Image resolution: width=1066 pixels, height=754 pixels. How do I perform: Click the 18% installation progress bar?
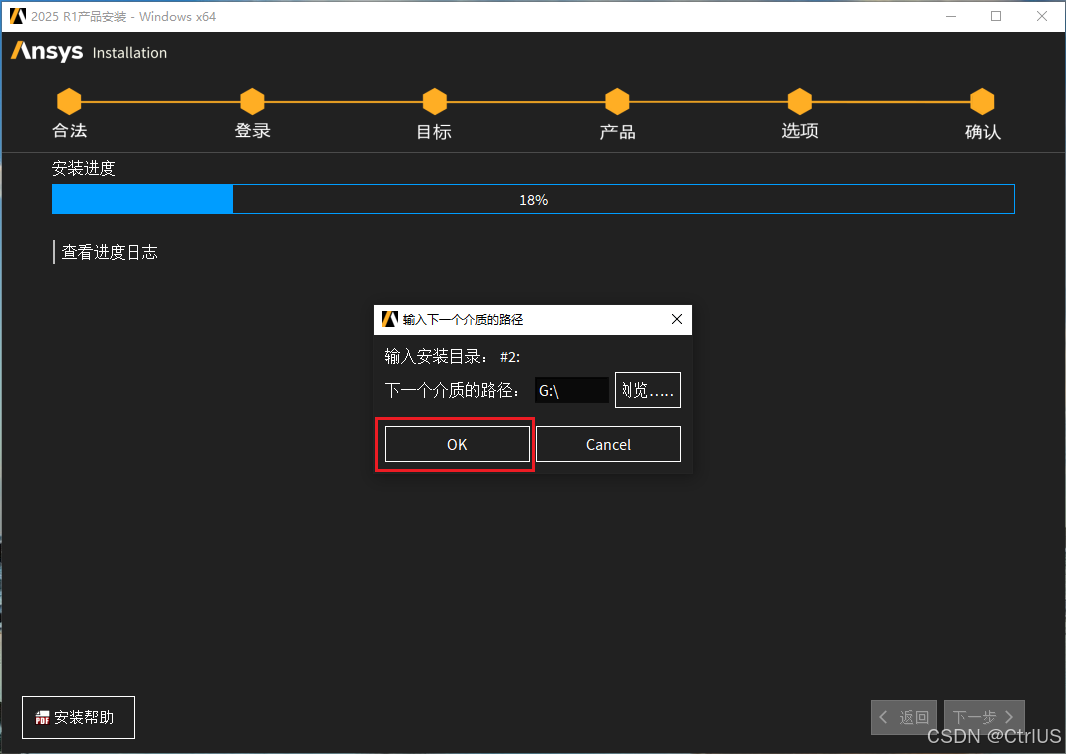pos(533,199)
